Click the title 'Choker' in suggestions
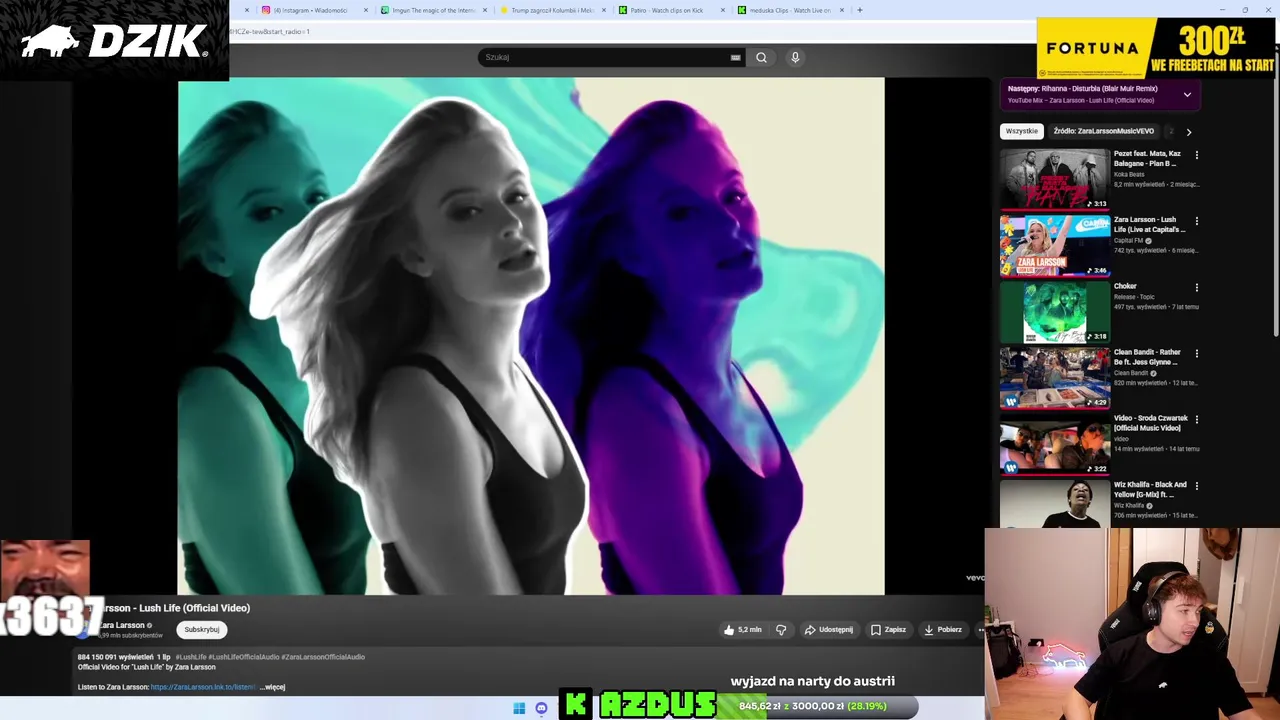The width and height of the screenshot is (1280, 720). (1125, 286)
